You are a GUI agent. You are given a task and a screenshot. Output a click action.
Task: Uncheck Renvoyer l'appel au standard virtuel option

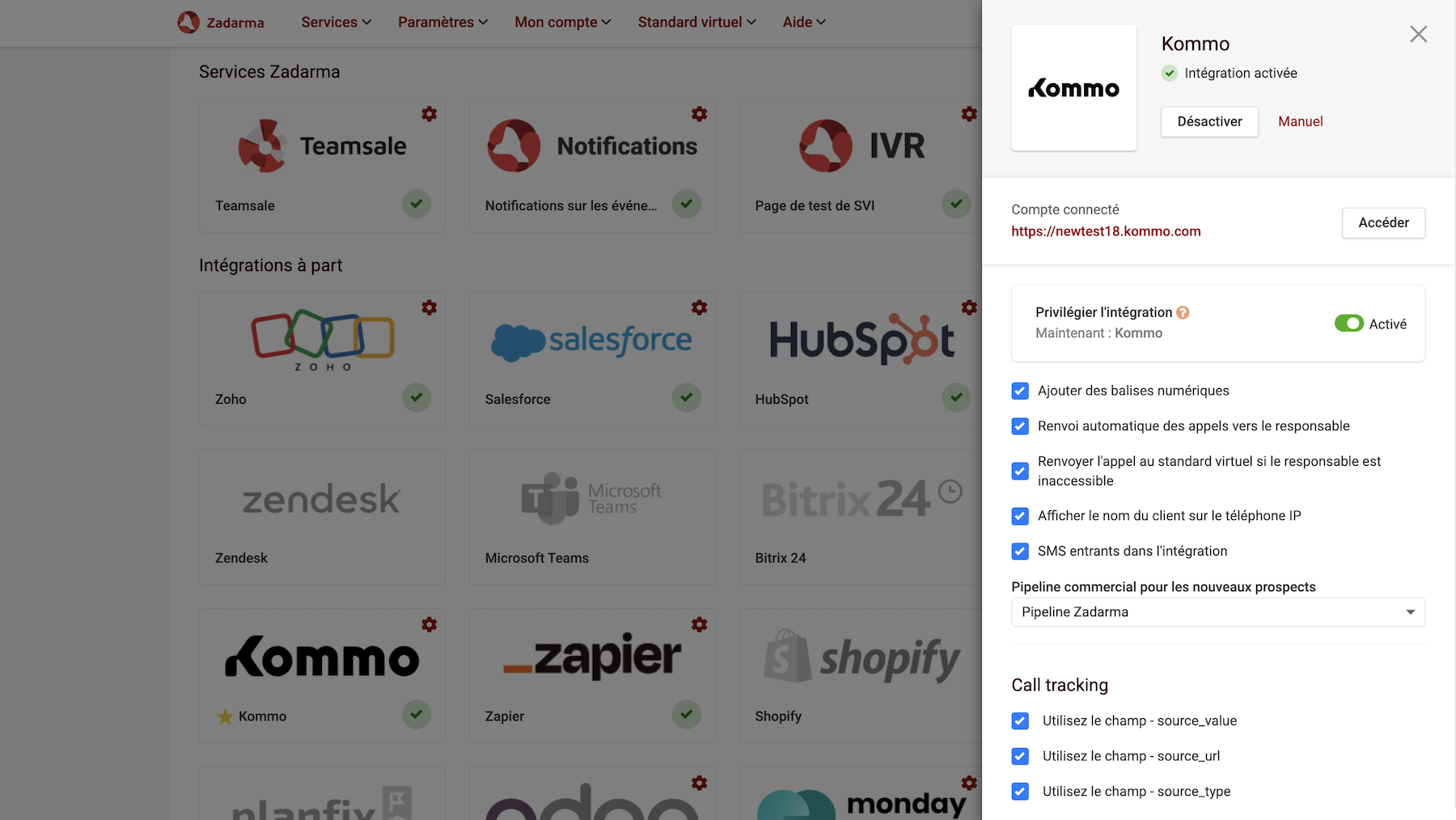click(1020, 471)
